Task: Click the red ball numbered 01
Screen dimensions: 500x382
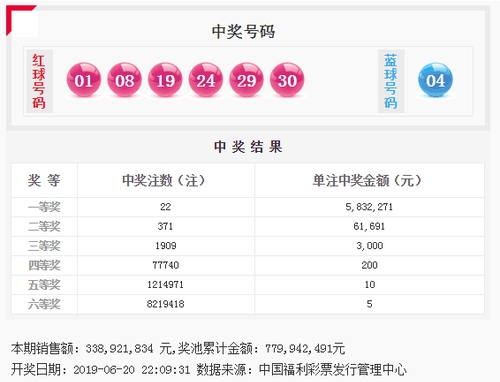Action: (x=84, y=80)
